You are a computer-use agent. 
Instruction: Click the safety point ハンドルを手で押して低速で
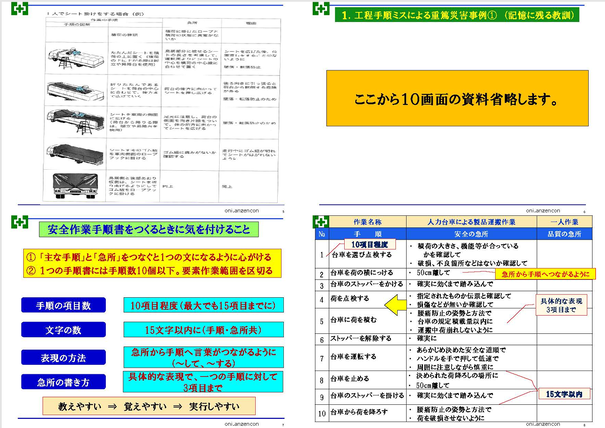pyautogui.click(x=459, y=359)
